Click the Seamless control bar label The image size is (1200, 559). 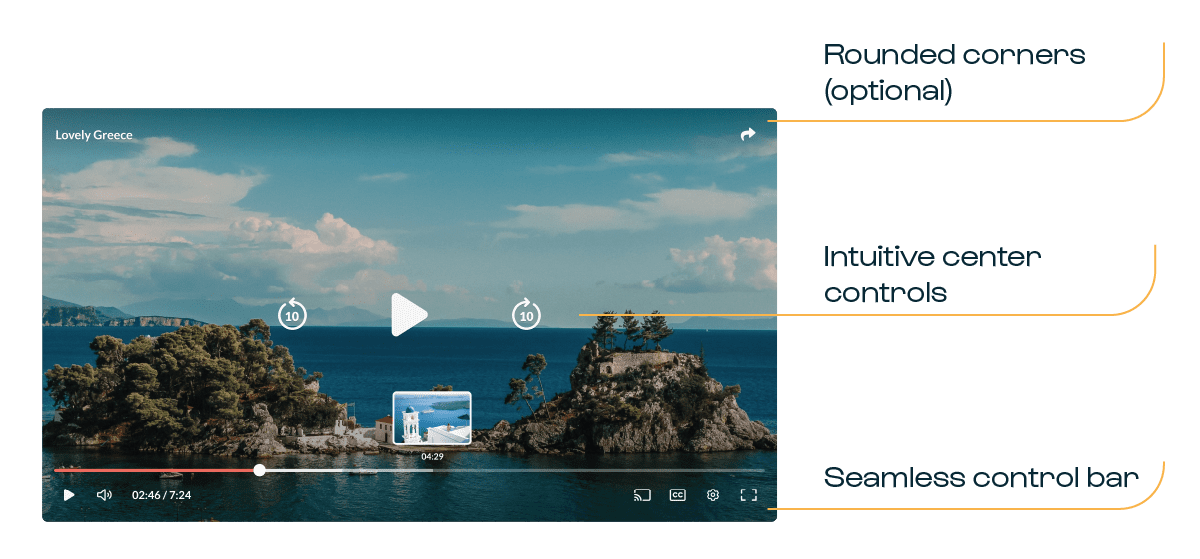coord(981,478)
